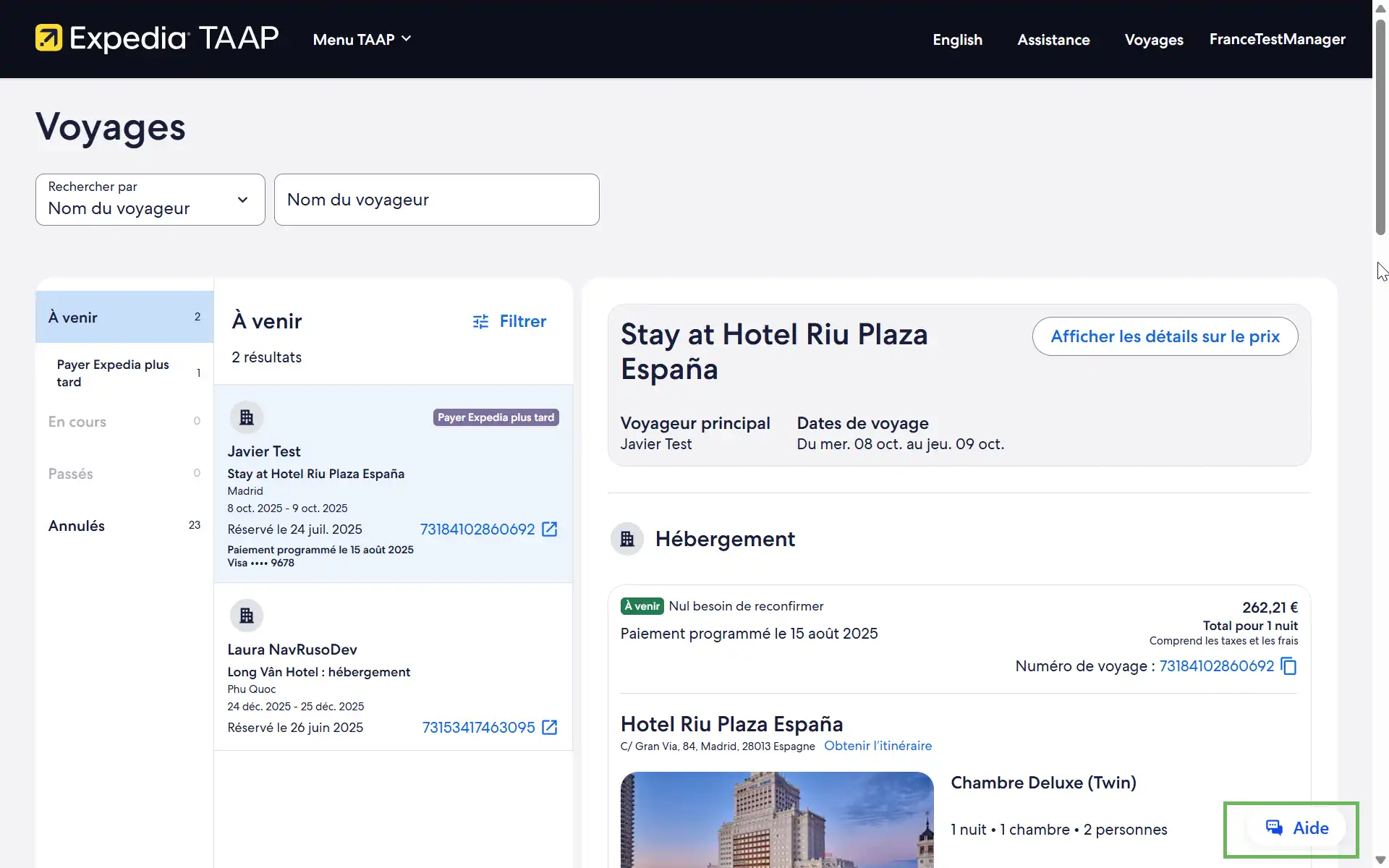Click the '262,21 €' price text
1389x868 pixels.
pos(1270,608)
